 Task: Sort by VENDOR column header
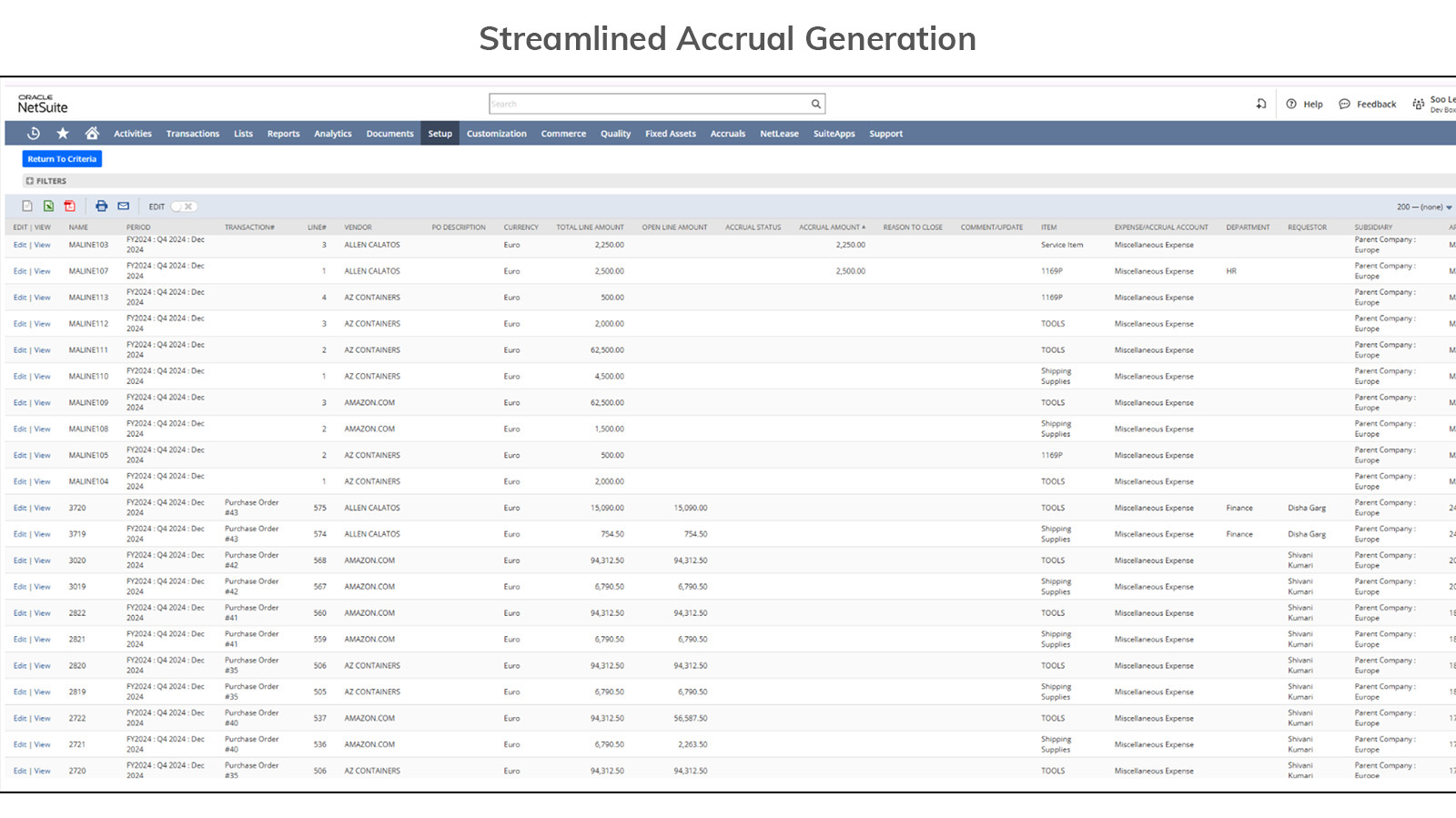358,227
